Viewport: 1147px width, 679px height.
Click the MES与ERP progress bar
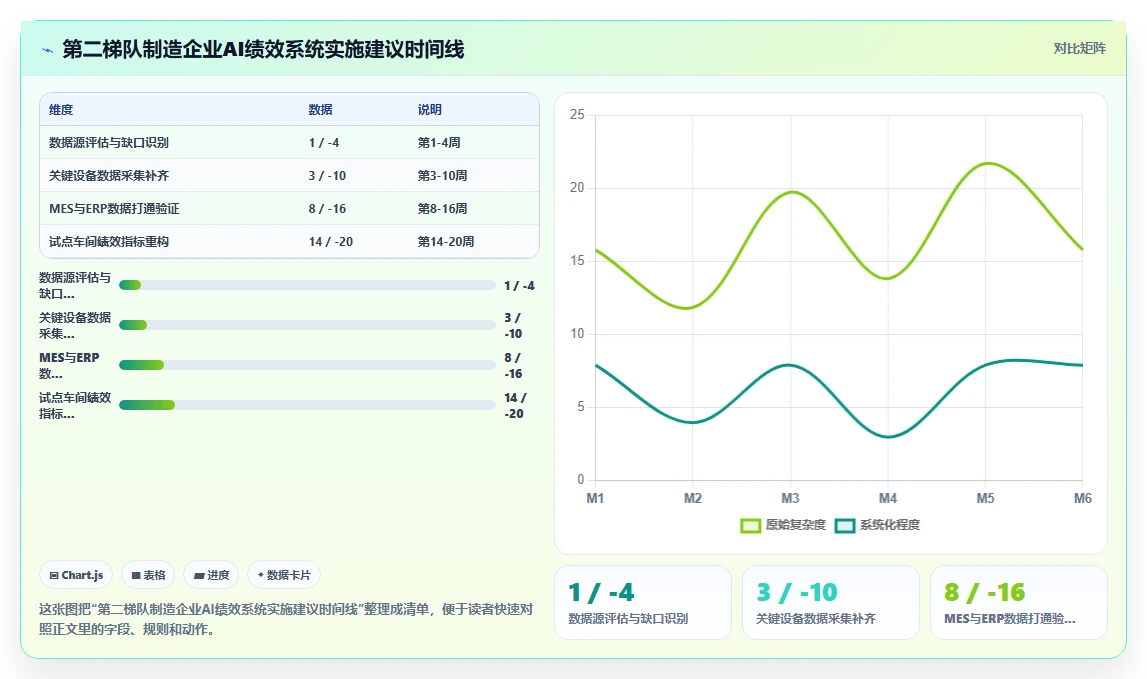pyautogui.click(x=307, y=365)
